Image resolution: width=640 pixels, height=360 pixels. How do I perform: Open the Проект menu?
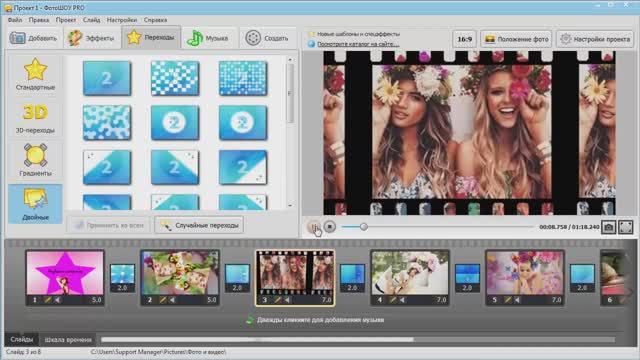(x=66, y=20)
